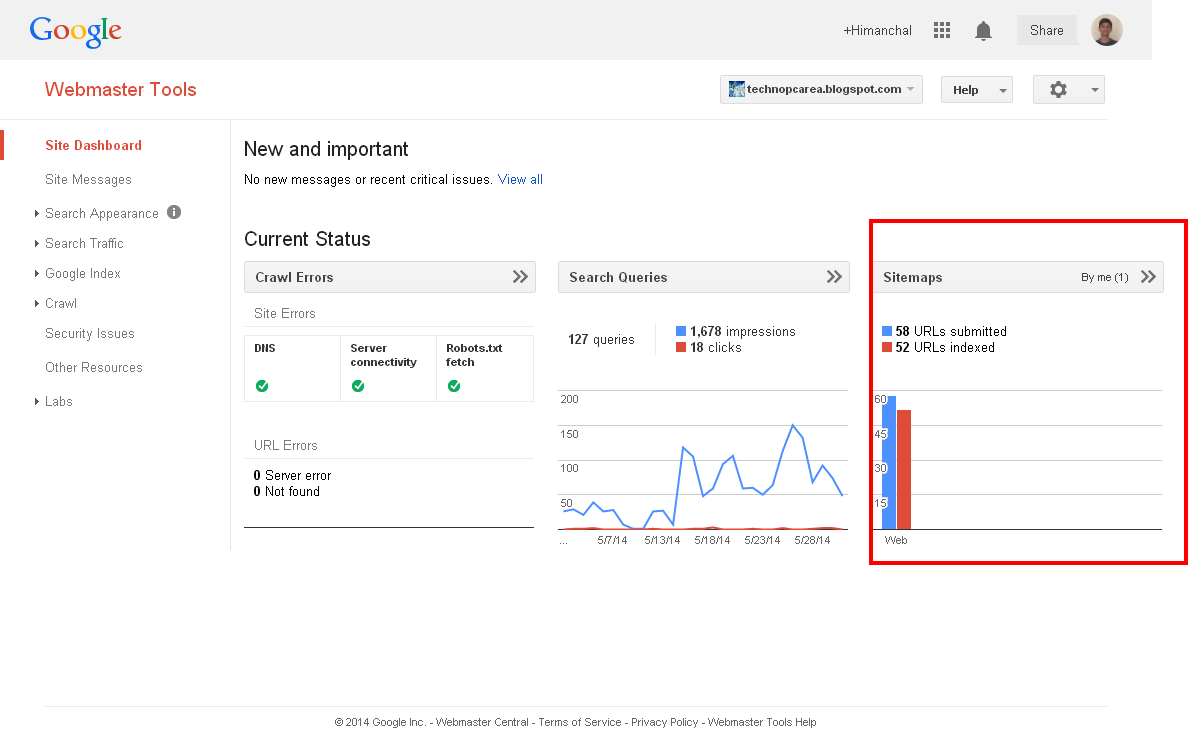This screenshot has width=1194, height=732.
Task: Click the blue URLs submitted legend swatch
Action: click(x=886, y=331)
